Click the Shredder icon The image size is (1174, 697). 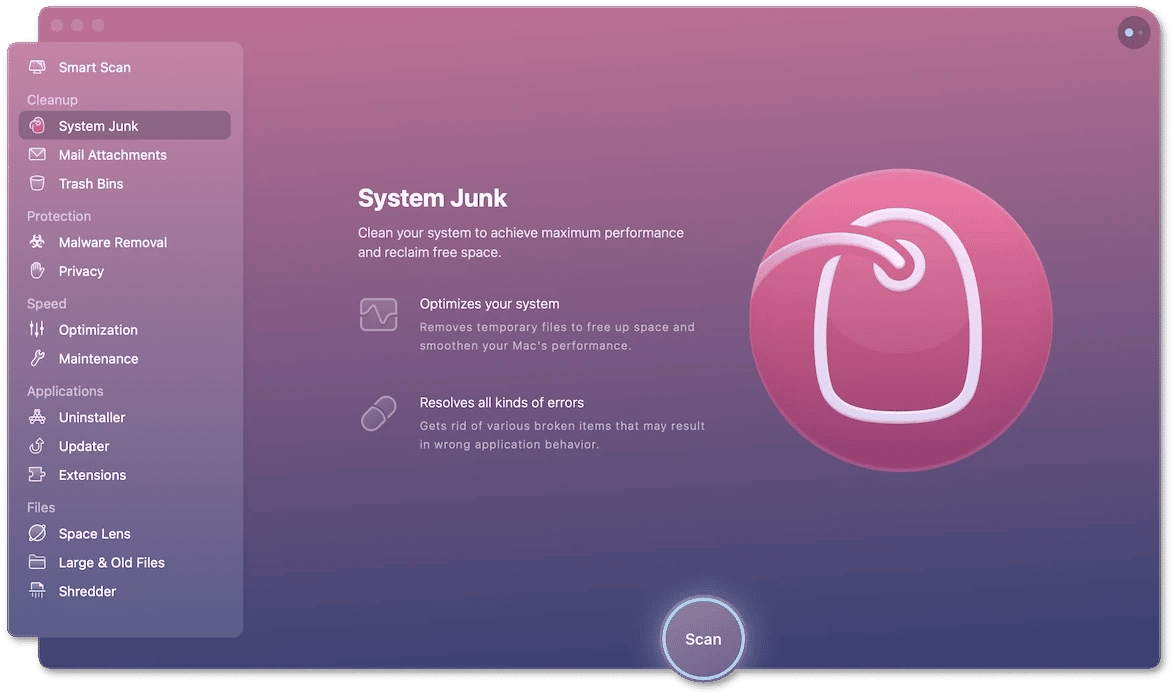[x=37, y=590]
